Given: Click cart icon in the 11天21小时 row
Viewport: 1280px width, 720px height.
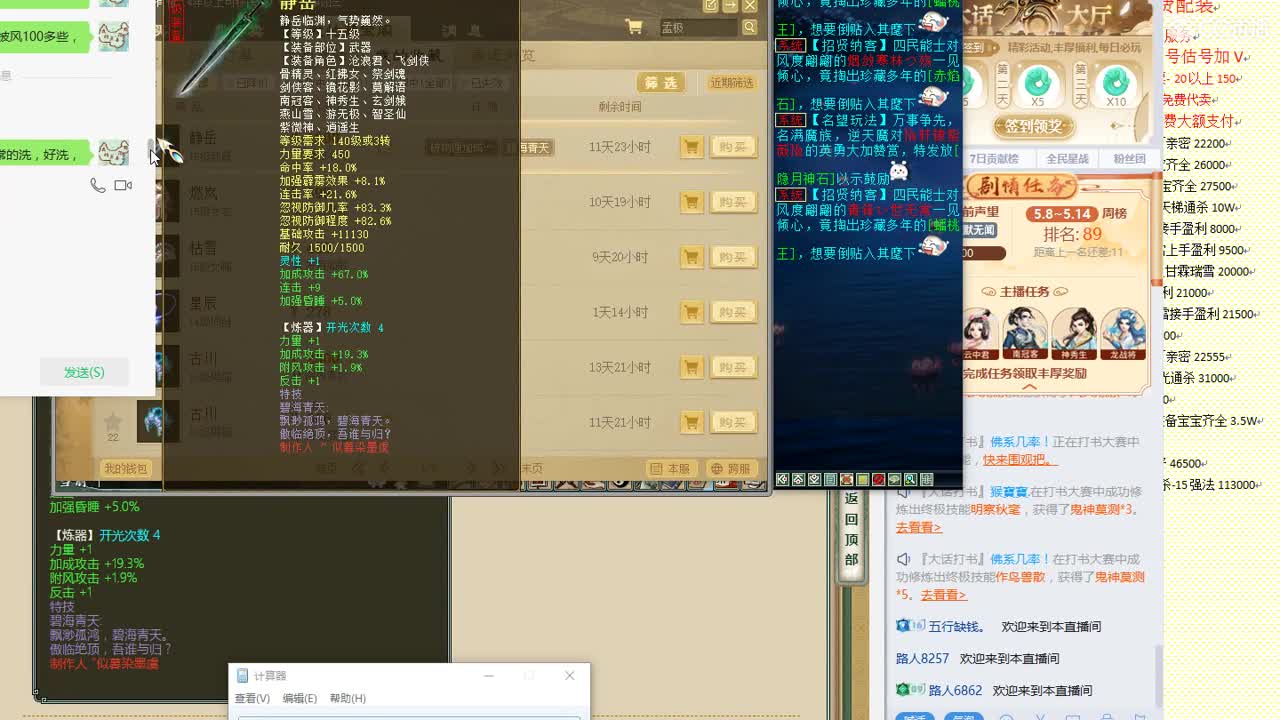Looking at the screenshot, I should 691,422.
